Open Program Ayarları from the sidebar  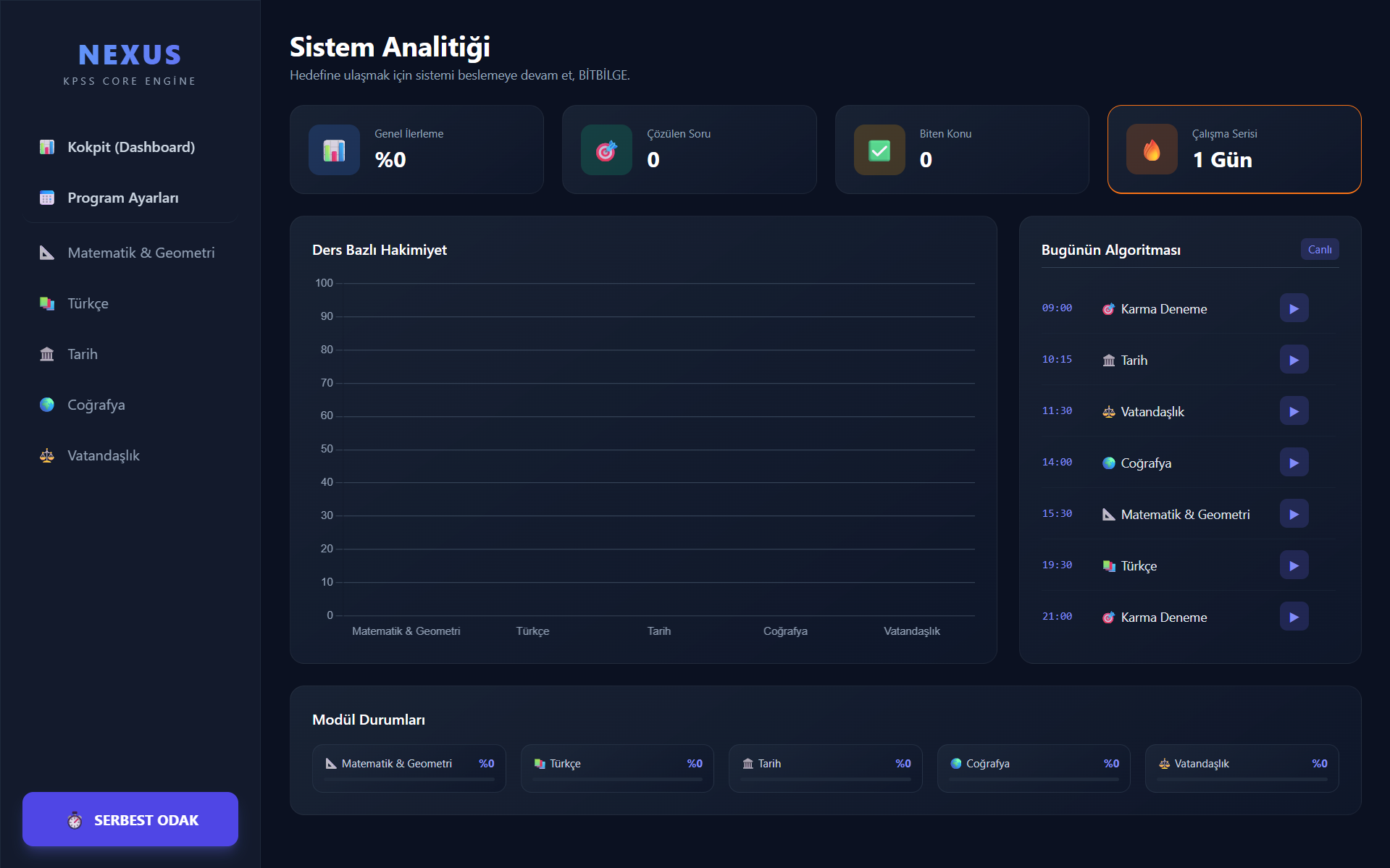pos(122,198)
